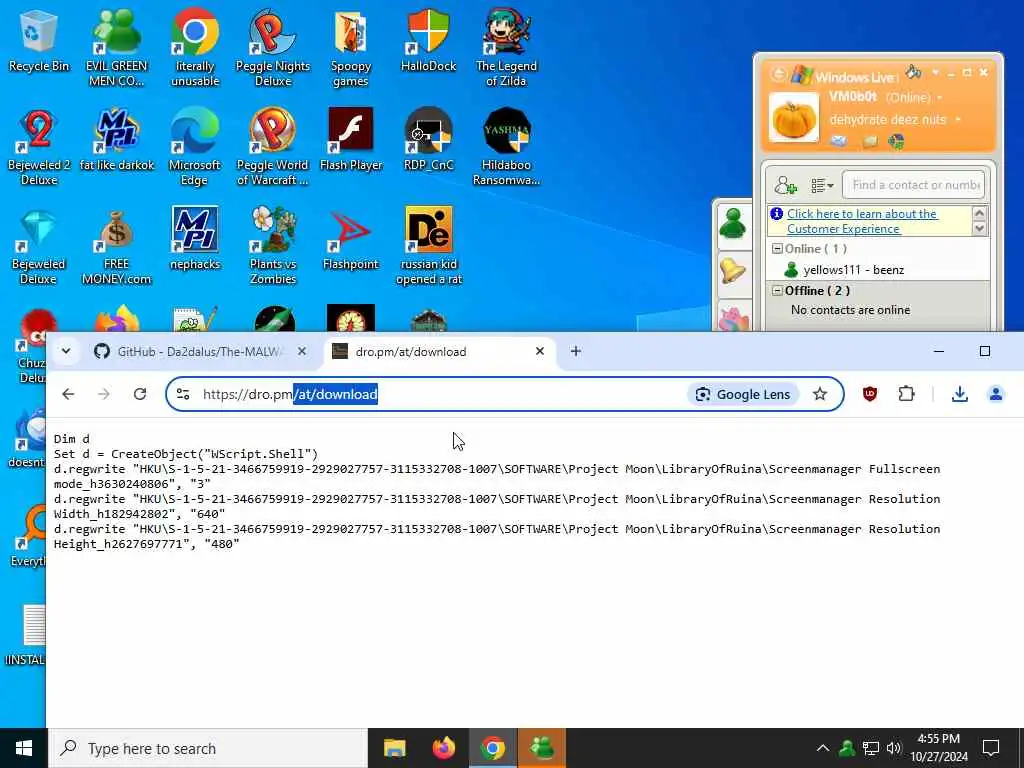Open Firefox from the taskbar

tap(444, 748)
